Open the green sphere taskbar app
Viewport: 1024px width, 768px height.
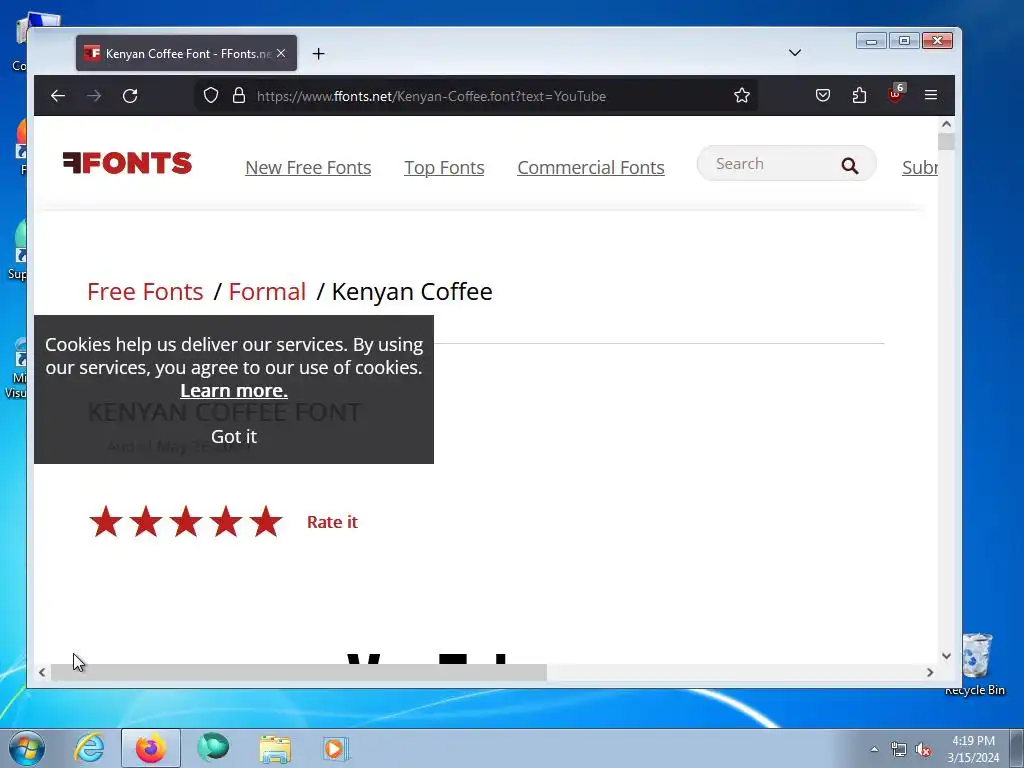point(213,748)
